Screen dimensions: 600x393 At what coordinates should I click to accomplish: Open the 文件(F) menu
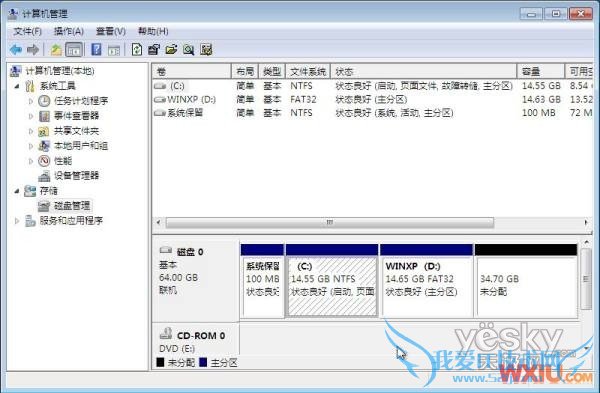(x=27, y=31)
